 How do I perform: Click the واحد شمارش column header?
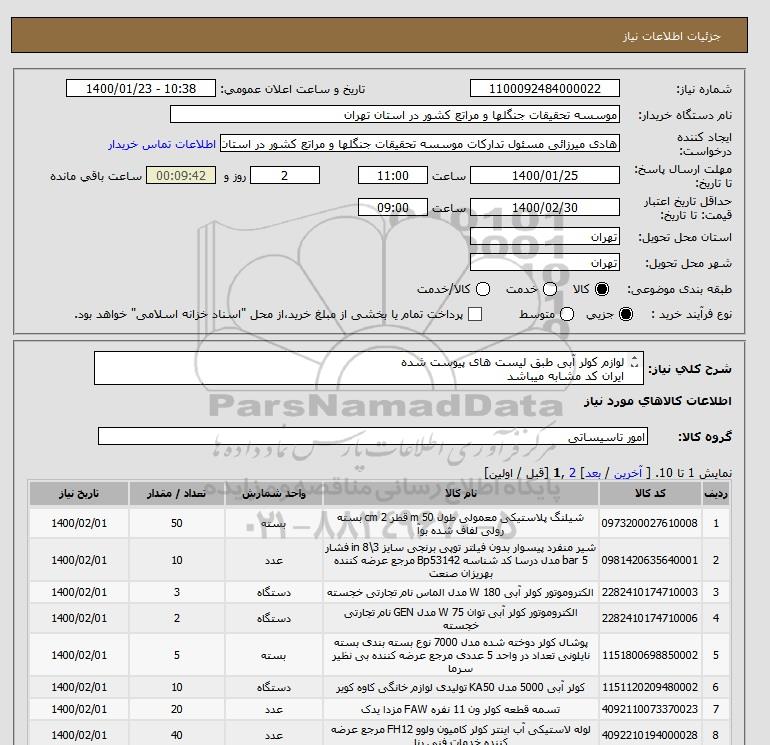274,494
